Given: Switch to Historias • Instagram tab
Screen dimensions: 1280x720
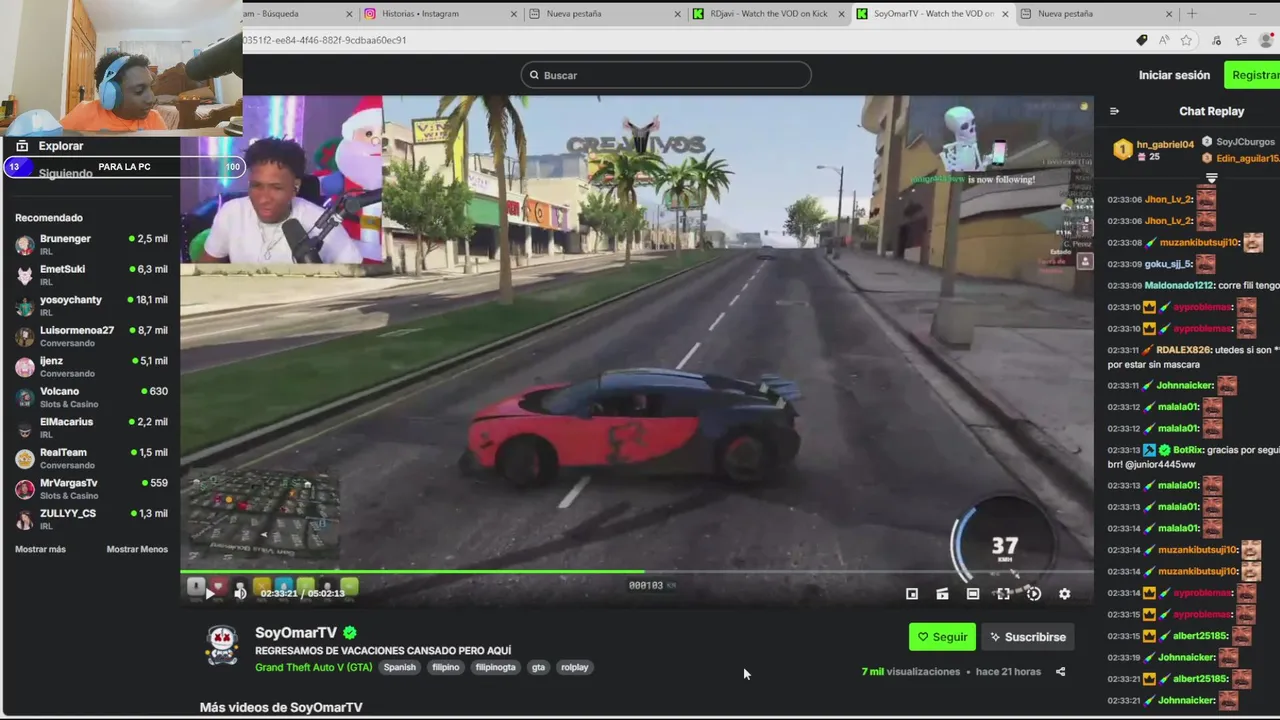Looking at the screenshot, I should point(440,14).
